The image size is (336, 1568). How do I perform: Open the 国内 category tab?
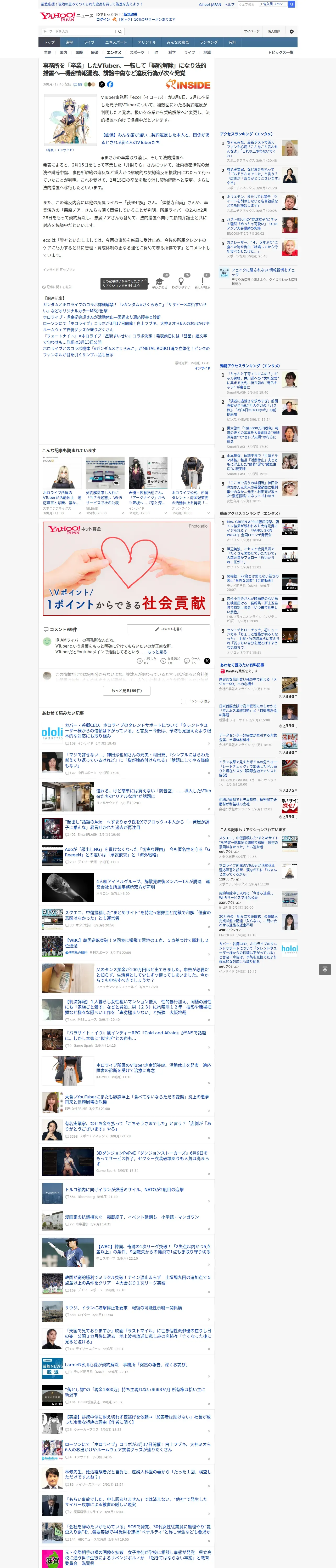click(63, 52)
